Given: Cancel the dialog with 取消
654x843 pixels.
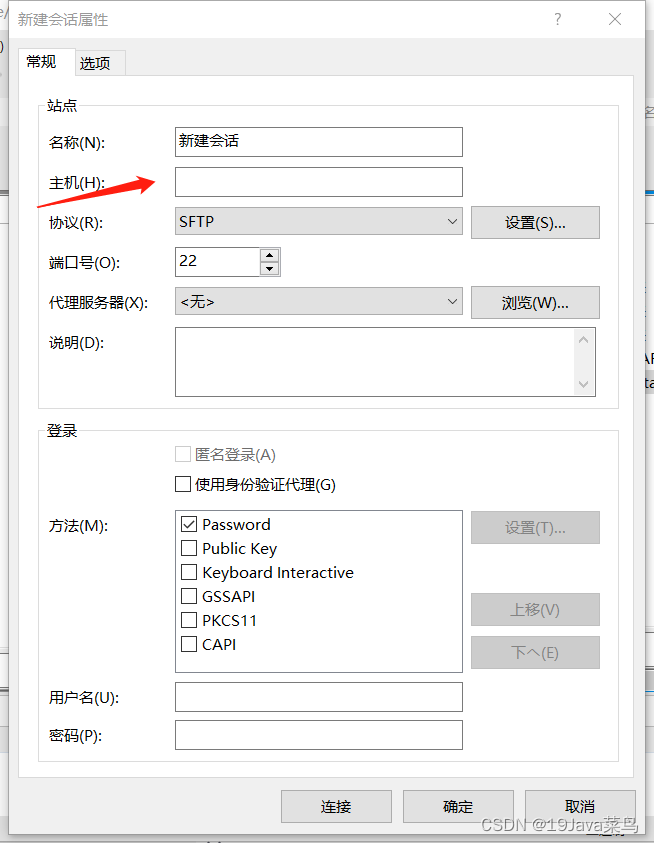Looking at the screenshot, I should pyautogui.click(x=580, y=806).
